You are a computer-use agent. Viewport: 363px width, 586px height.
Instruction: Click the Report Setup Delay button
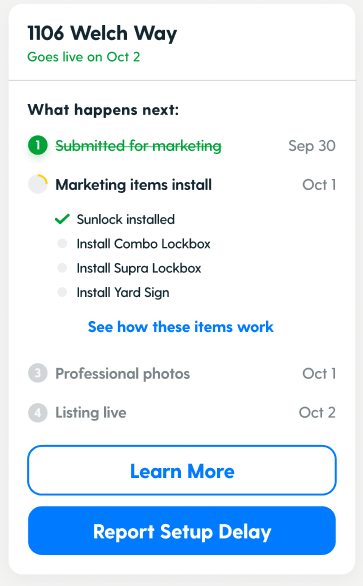click(182, 531)
